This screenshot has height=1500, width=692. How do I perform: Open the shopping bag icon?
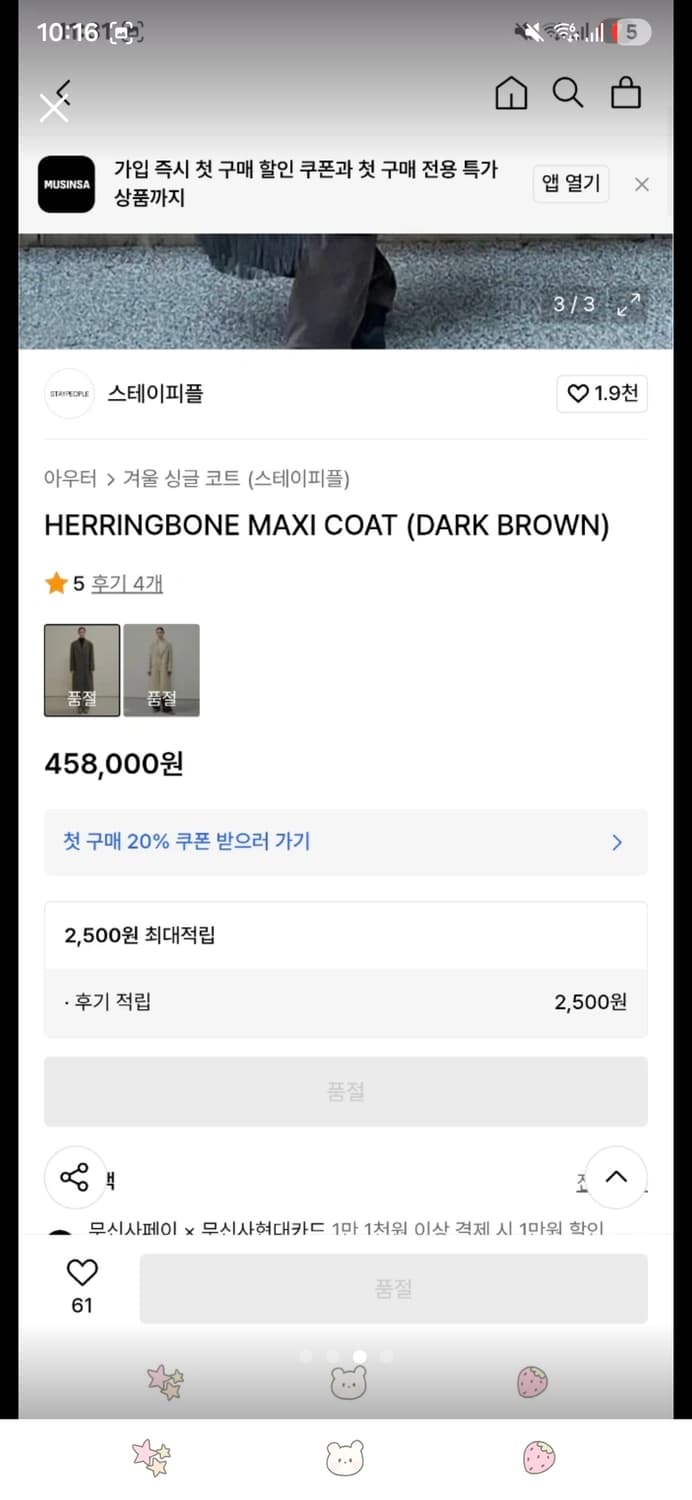[x=626, y=93]
